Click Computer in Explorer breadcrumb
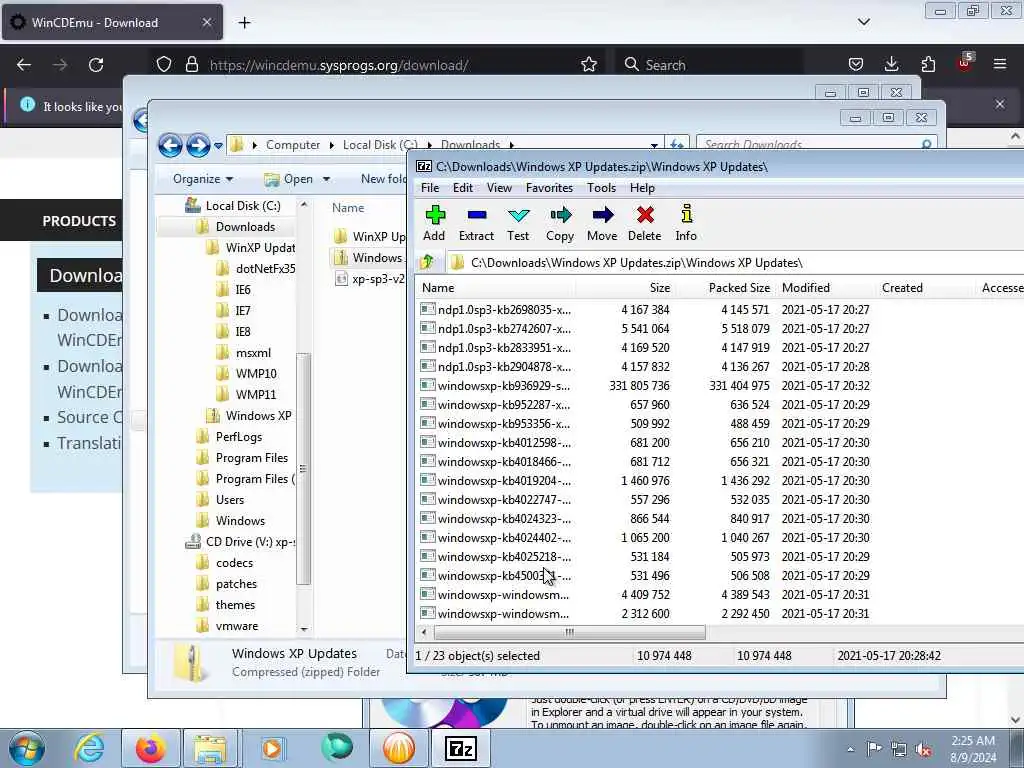Screen dimensions: 1024x768 (x=293, y=145)
